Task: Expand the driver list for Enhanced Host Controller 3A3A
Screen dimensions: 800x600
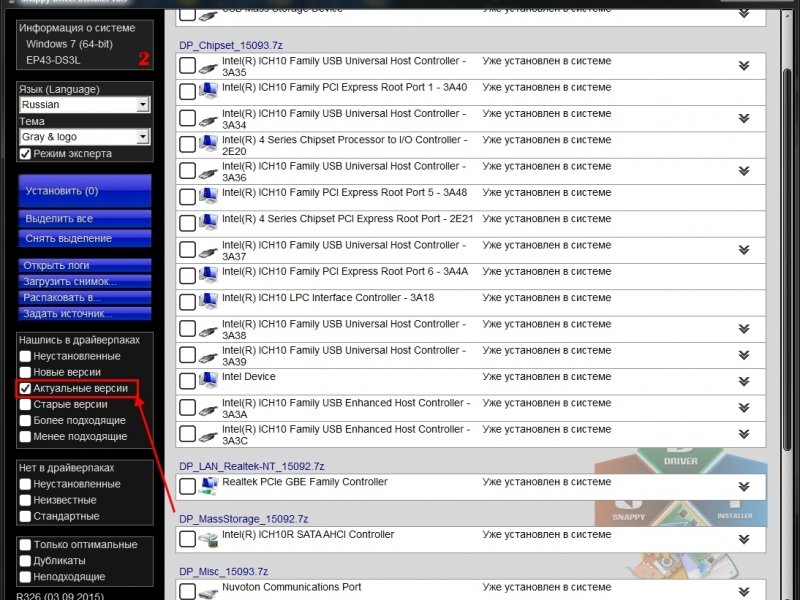Action: 744,408
